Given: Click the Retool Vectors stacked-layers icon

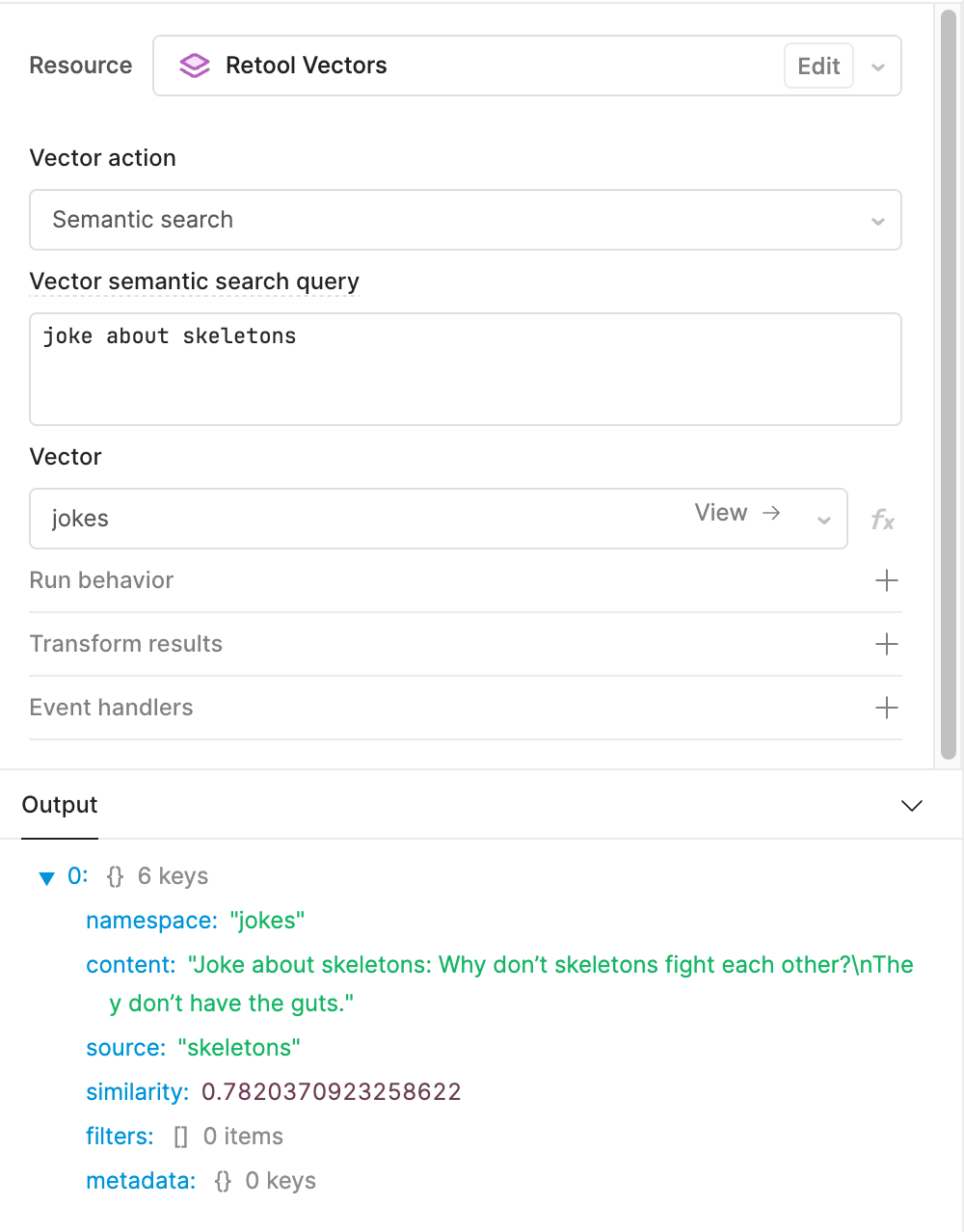Looking at the screenshot, I should click(194, 66).
